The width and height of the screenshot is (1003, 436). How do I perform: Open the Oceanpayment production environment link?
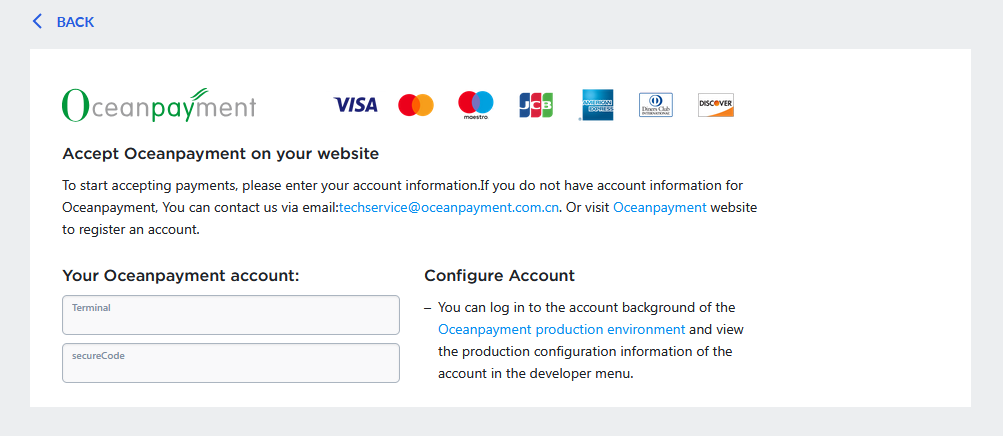pos(561,329)
